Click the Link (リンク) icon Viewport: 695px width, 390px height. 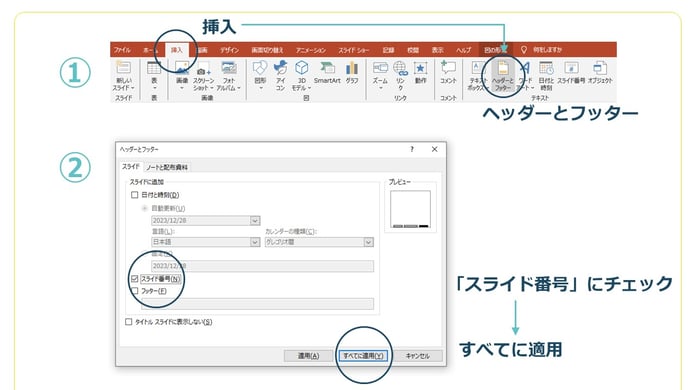400,68
